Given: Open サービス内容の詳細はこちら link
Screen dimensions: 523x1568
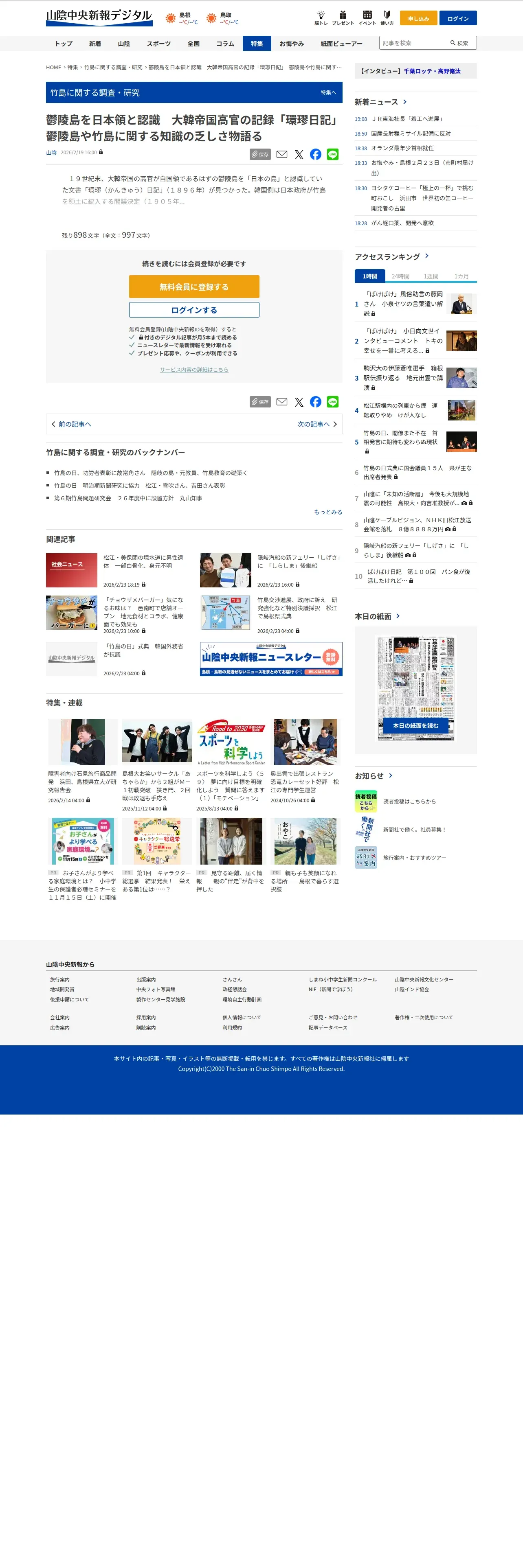Looking at the screenshot, I should [x=194, y=370].
